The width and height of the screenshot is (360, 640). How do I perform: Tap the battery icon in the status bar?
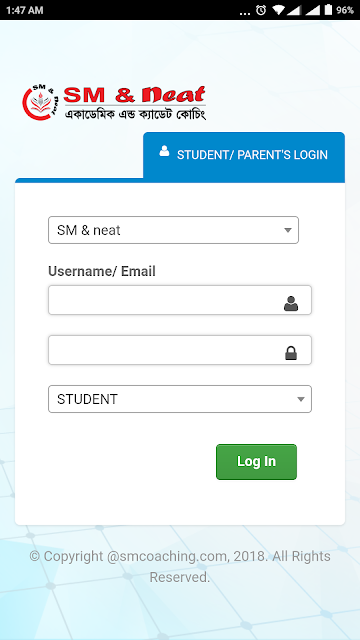click(328, 10)
